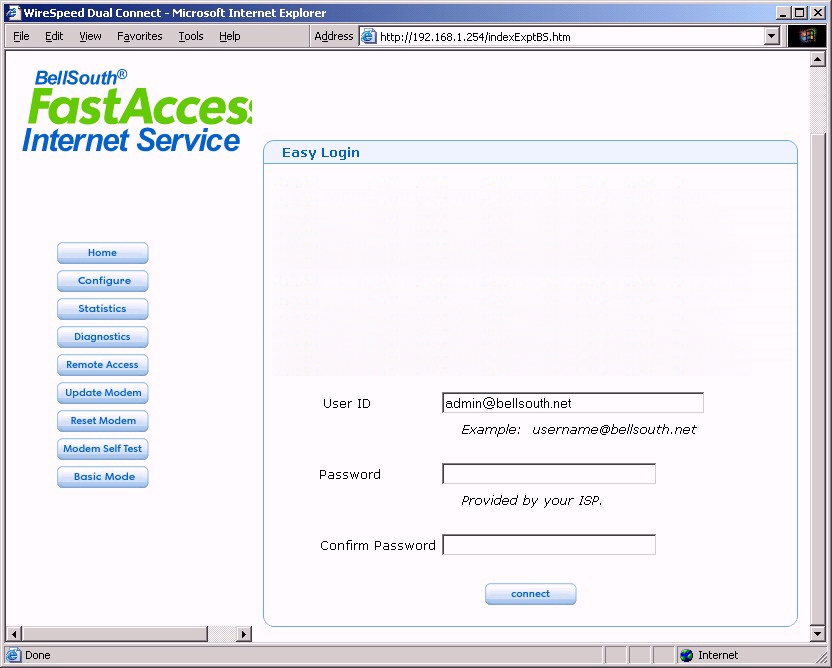Open the File menu
This screenshot has width=832, height=668.
(21, 36)
